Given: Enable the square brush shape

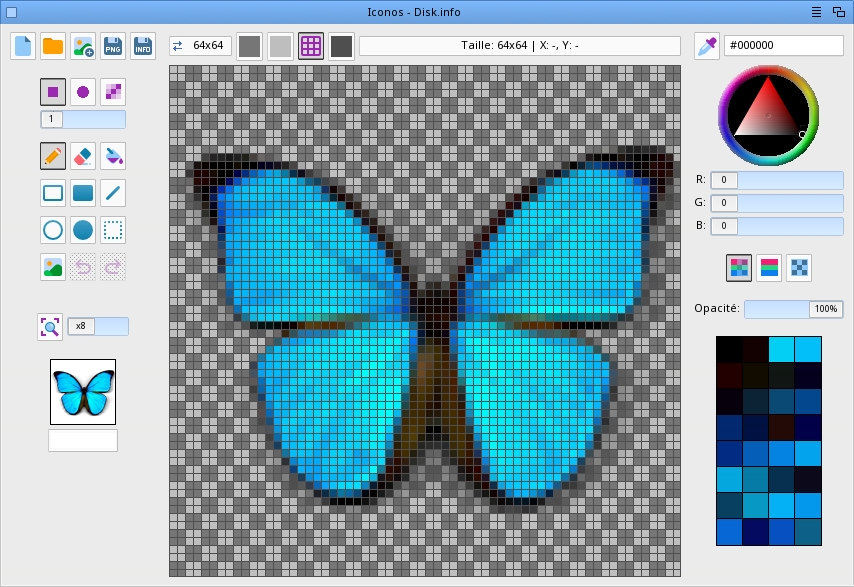Looking at the screenshot, I should coord(53,92).
